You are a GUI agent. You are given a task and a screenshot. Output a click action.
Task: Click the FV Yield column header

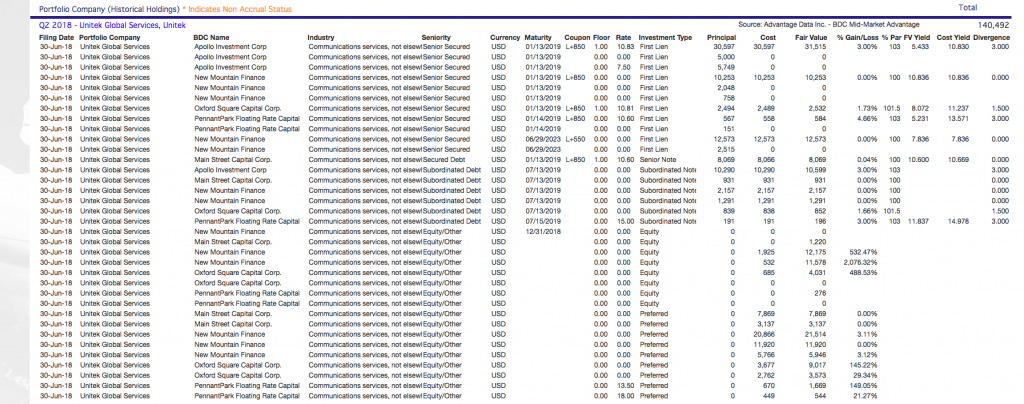click(x=916, y=38)
